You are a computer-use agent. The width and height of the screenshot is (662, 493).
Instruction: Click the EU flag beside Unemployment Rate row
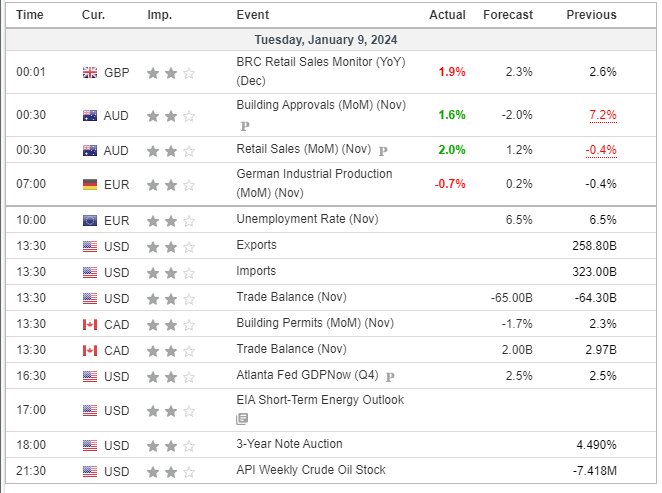pyautogui.click(x=90, y=220)
